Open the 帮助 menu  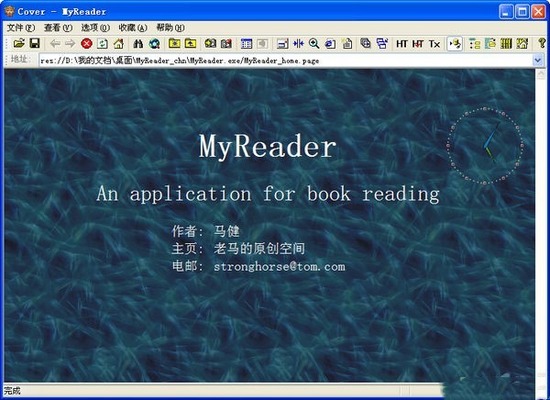[170, 27]
